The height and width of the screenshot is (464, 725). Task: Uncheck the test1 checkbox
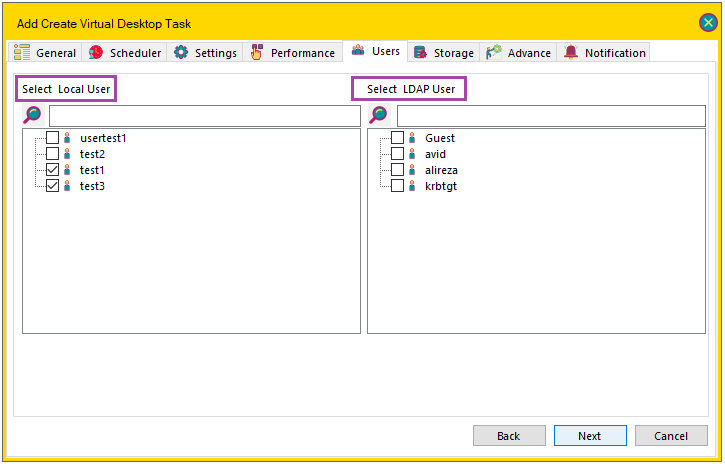tap(53, 170)
